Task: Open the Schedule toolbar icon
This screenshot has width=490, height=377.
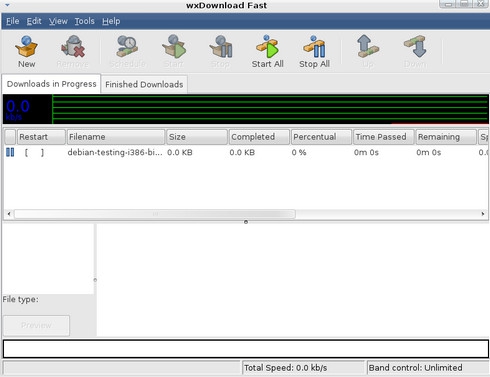Action: 127,51
